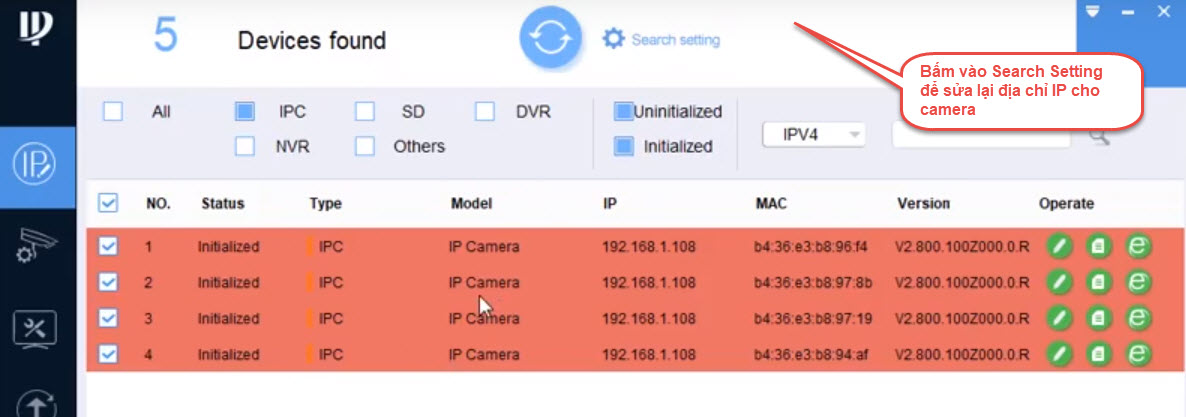The height and width of the screenshot is (417, 1186).
Task: Click the search magnifier icon
Action: click(1099, 136)
